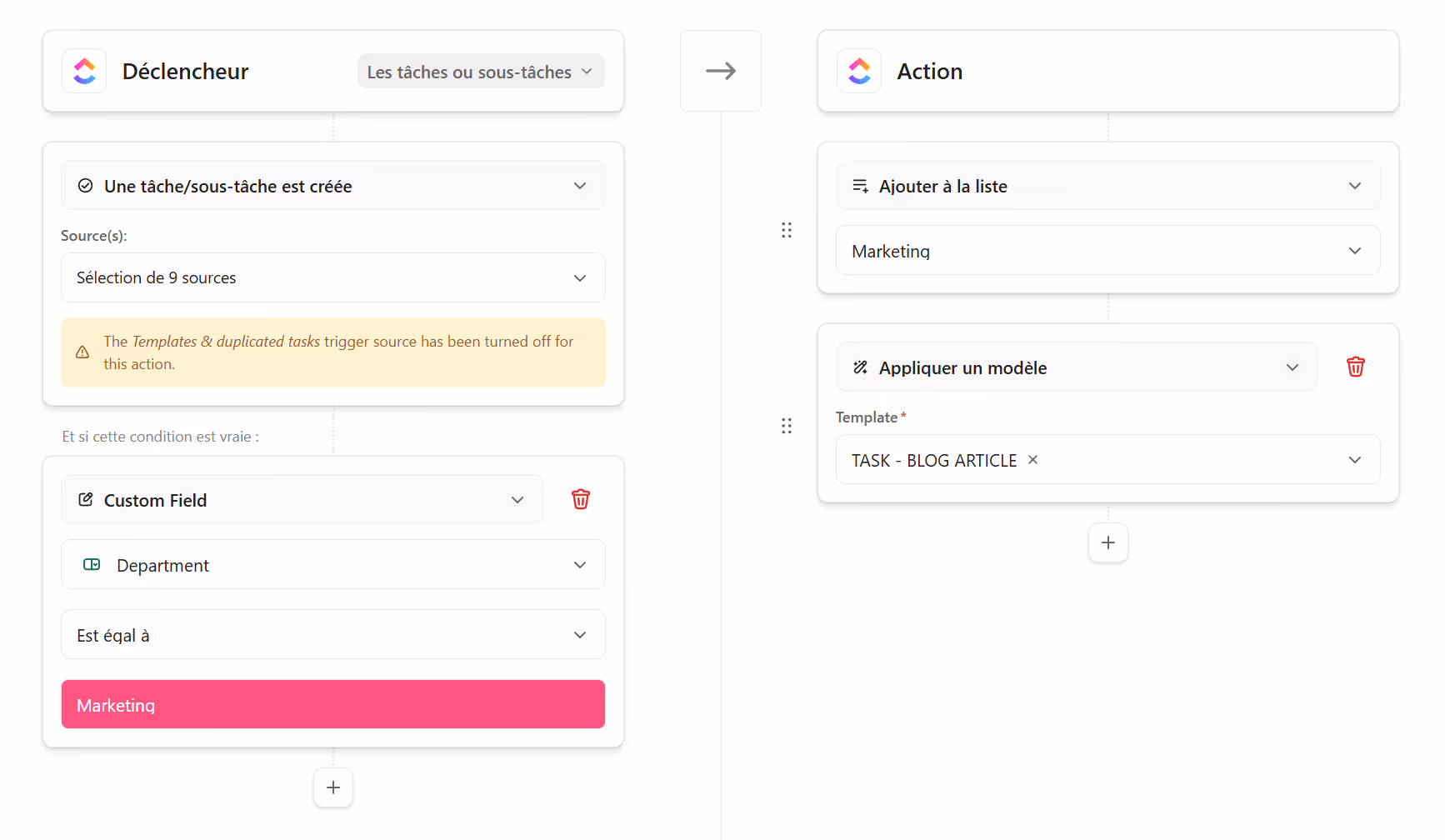This screenshot has height=840, width=1445.
Task: Delete the 'Appliquer un modèle' action via trash icon
Action: pyautogui.click(x=1356, y=367)
